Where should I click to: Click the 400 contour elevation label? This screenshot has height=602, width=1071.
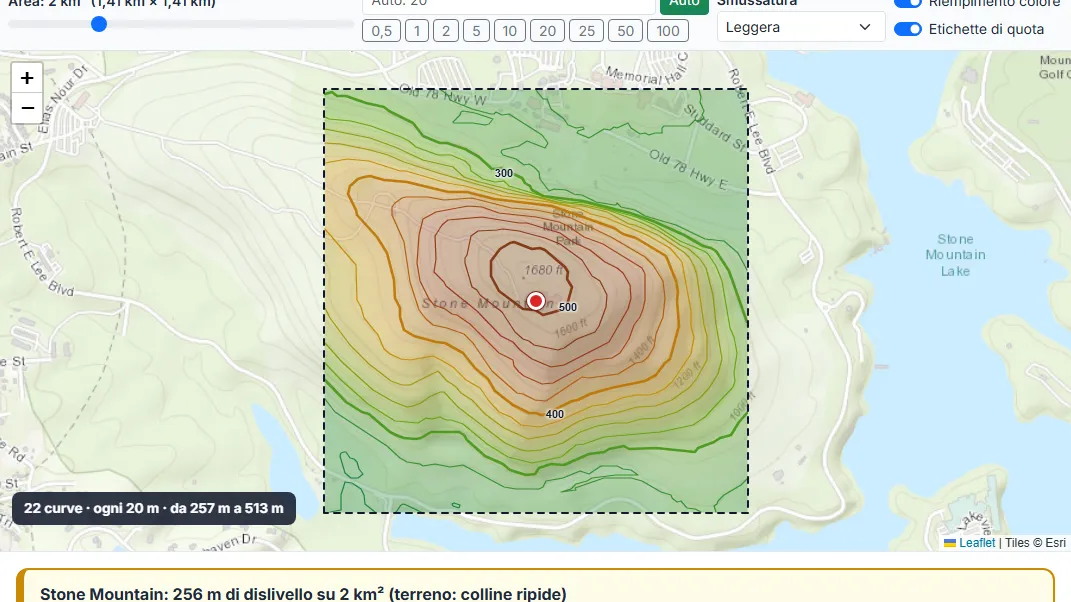pyautogui.click(x=555, y=414)
